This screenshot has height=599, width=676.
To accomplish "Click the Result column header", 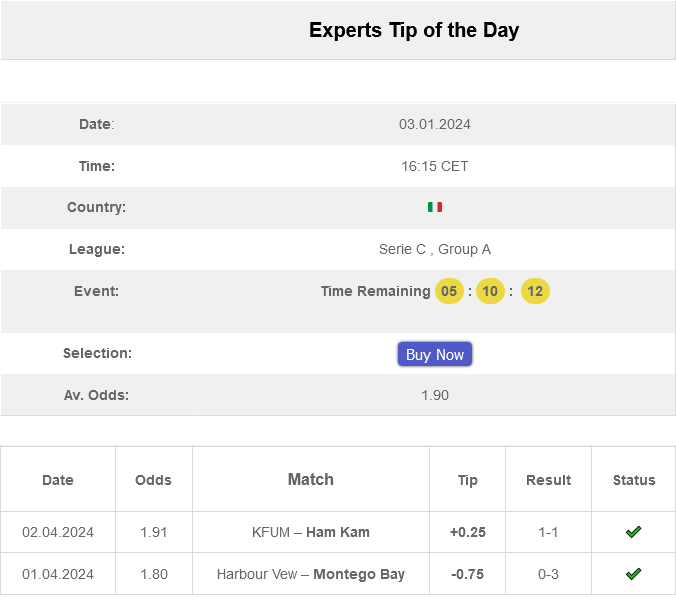I will (x=548, y=480).
